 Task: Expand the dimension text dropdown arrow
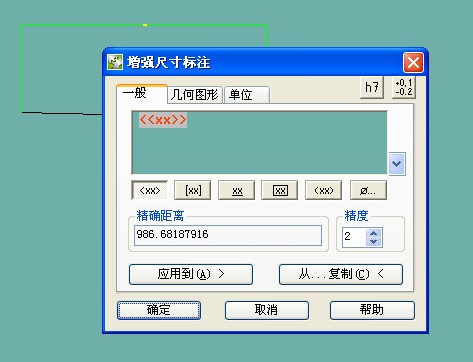click(x=397, y=164)
